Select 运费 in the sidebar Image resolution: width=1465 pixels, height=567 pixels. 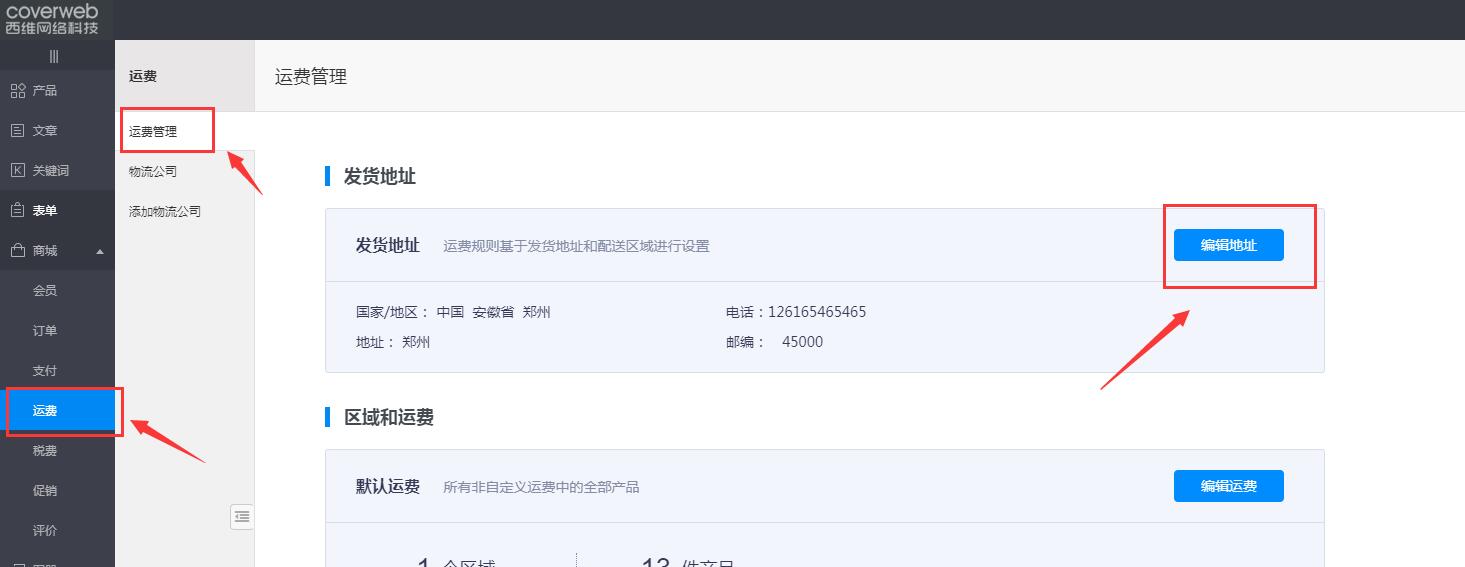(x=45, y=411)
